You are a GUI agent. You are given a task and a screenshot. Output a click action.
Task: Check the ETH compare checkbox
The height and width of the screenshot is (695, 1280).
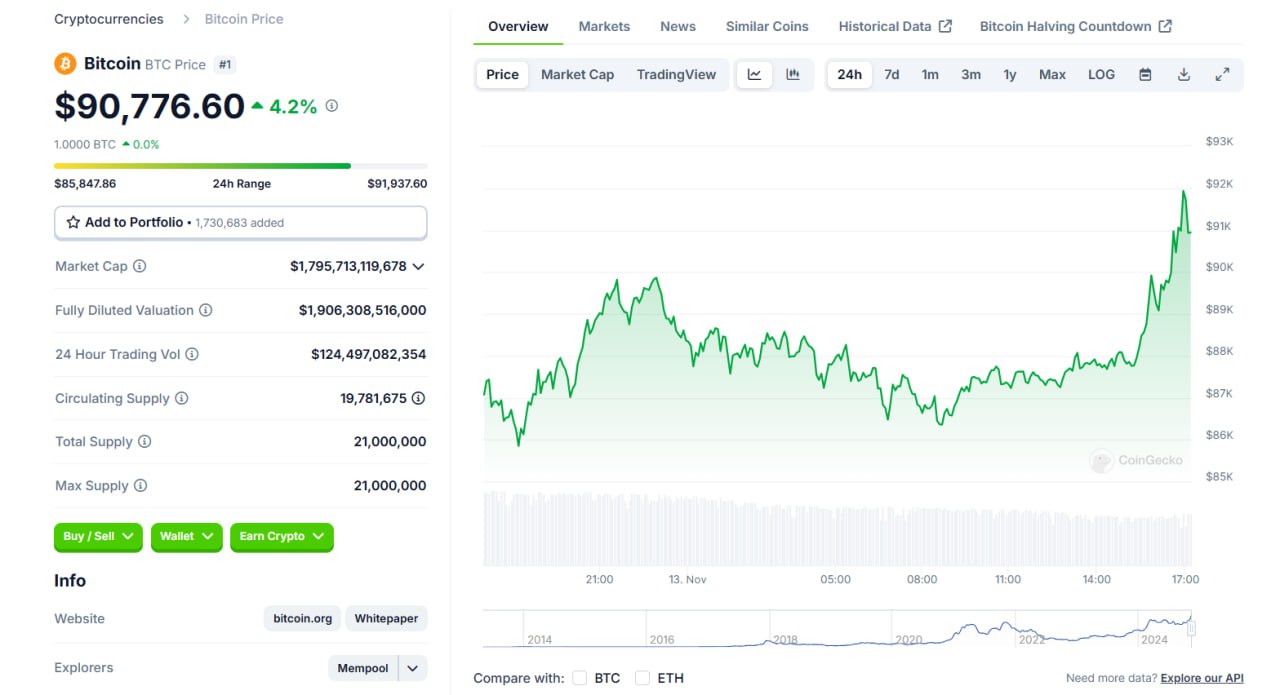[642, 678]
